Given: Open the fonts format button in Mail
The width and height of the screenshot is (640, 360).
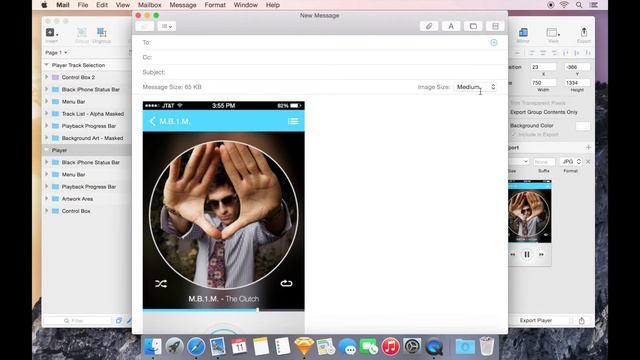Looking at the screenshot, I should tap(451, 26).
